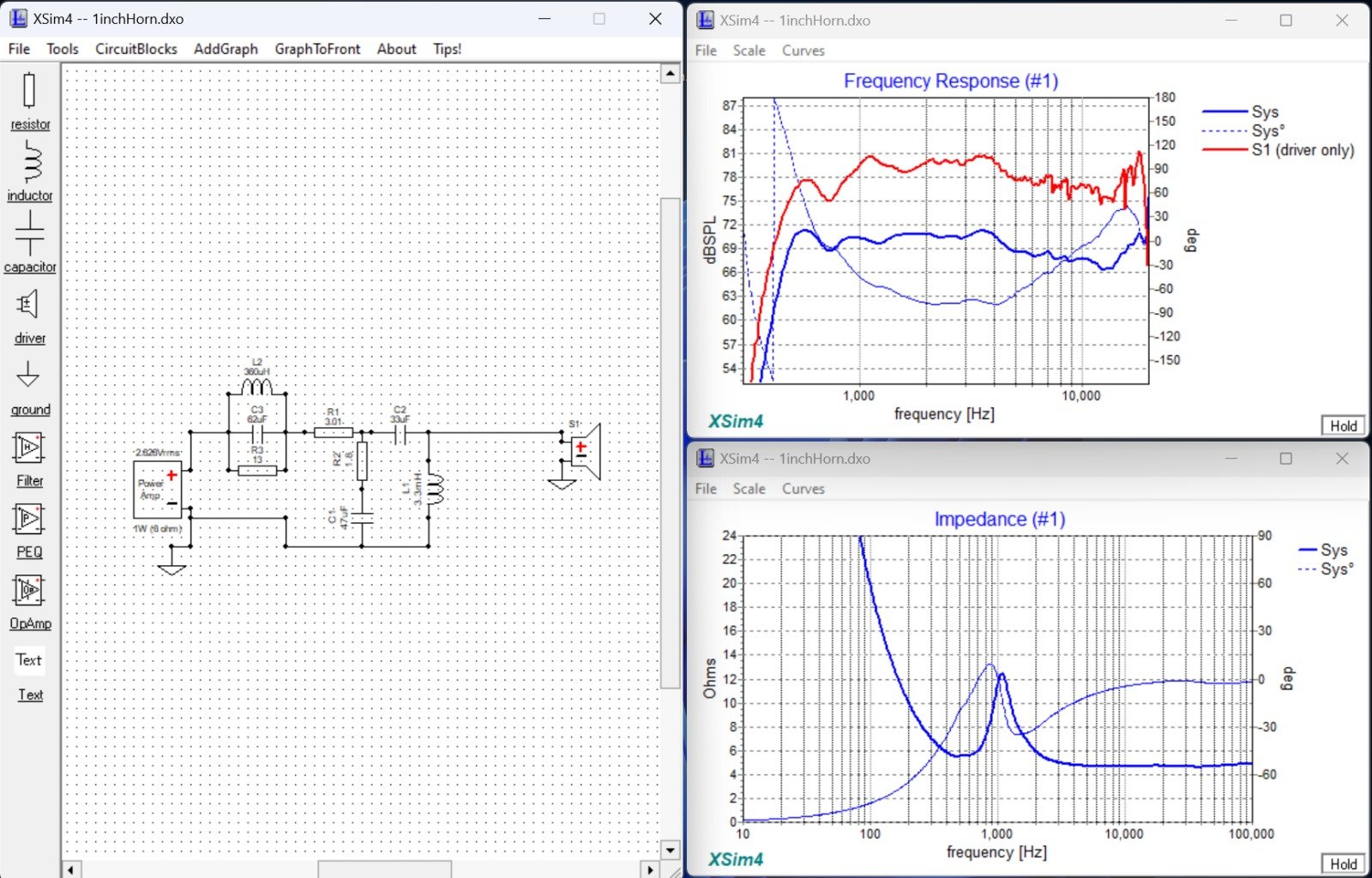Open the About menu
Viewport: 1372px width, 878px height.
(x=396, y=49)
